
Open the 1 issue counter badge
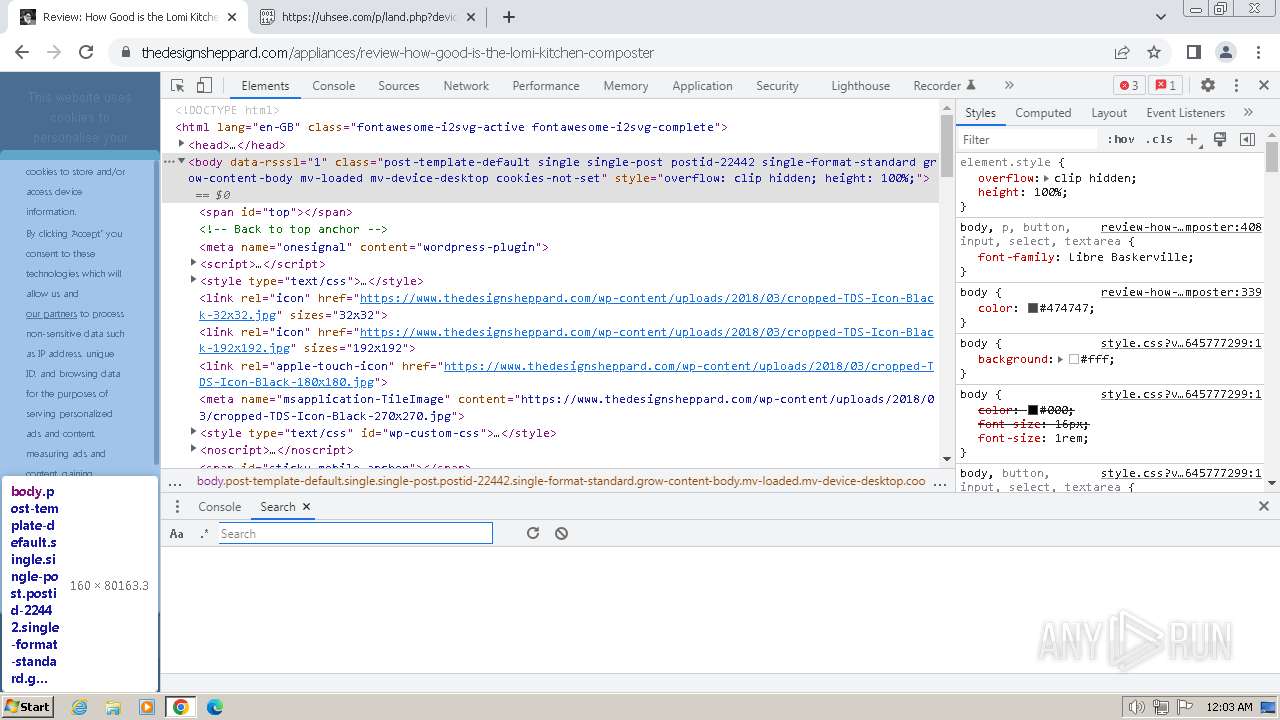coord(1164,86)
